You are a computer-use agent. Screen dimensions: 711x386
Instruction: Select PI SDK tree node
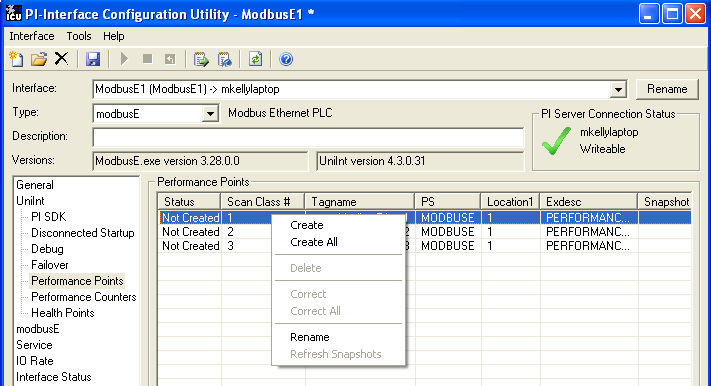coord(49,217)
